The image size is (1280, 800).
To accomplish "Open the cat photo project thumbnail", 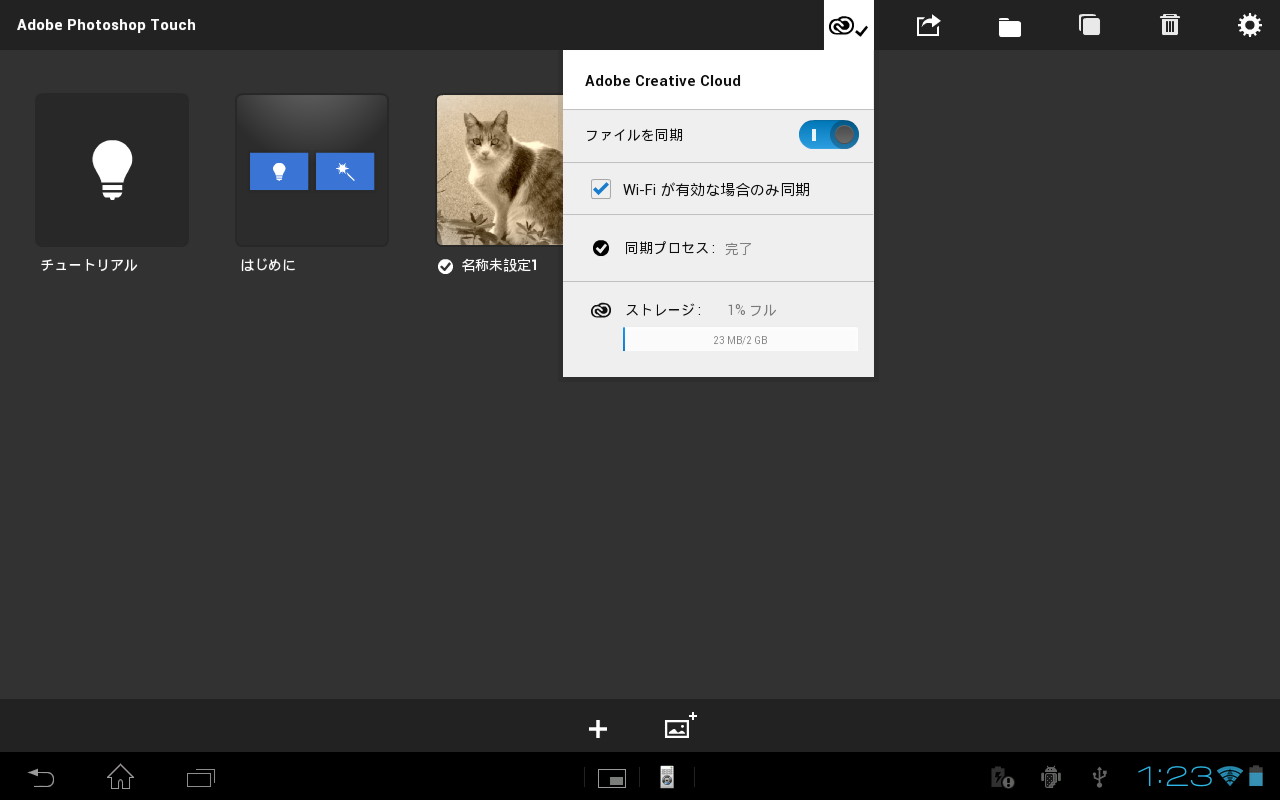I will pos(500,170).
